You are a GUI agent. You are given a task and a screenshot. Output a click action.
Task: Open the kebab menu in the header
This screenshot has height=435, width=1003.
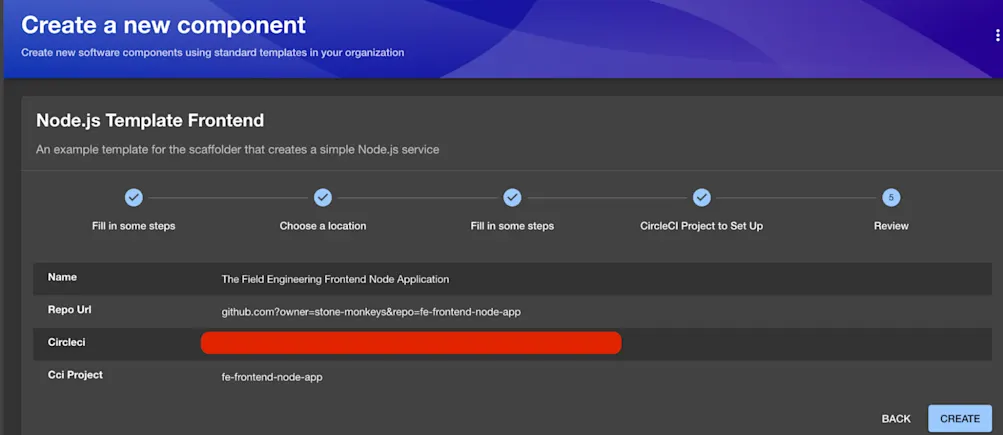[x=997, y=36]
